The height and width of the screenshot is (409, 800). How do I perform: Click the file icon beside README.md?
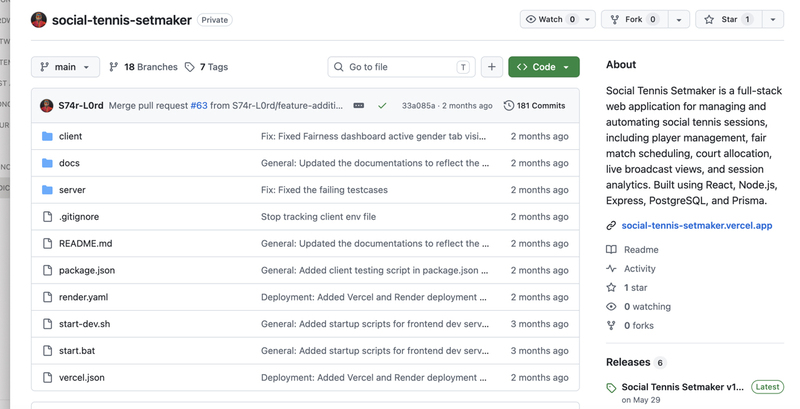[47, 243]
